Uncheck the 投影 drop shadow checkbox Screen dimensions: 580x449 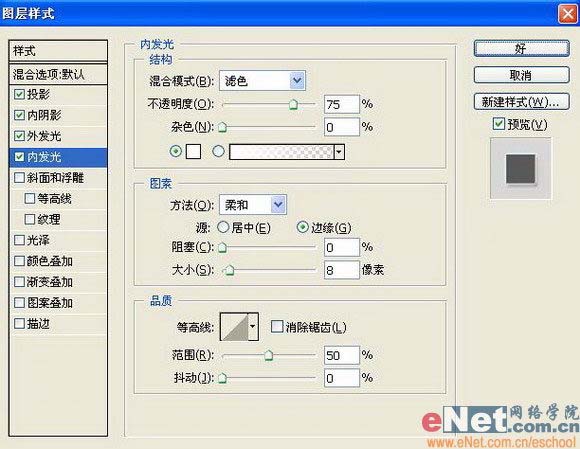tap(19, 94)
